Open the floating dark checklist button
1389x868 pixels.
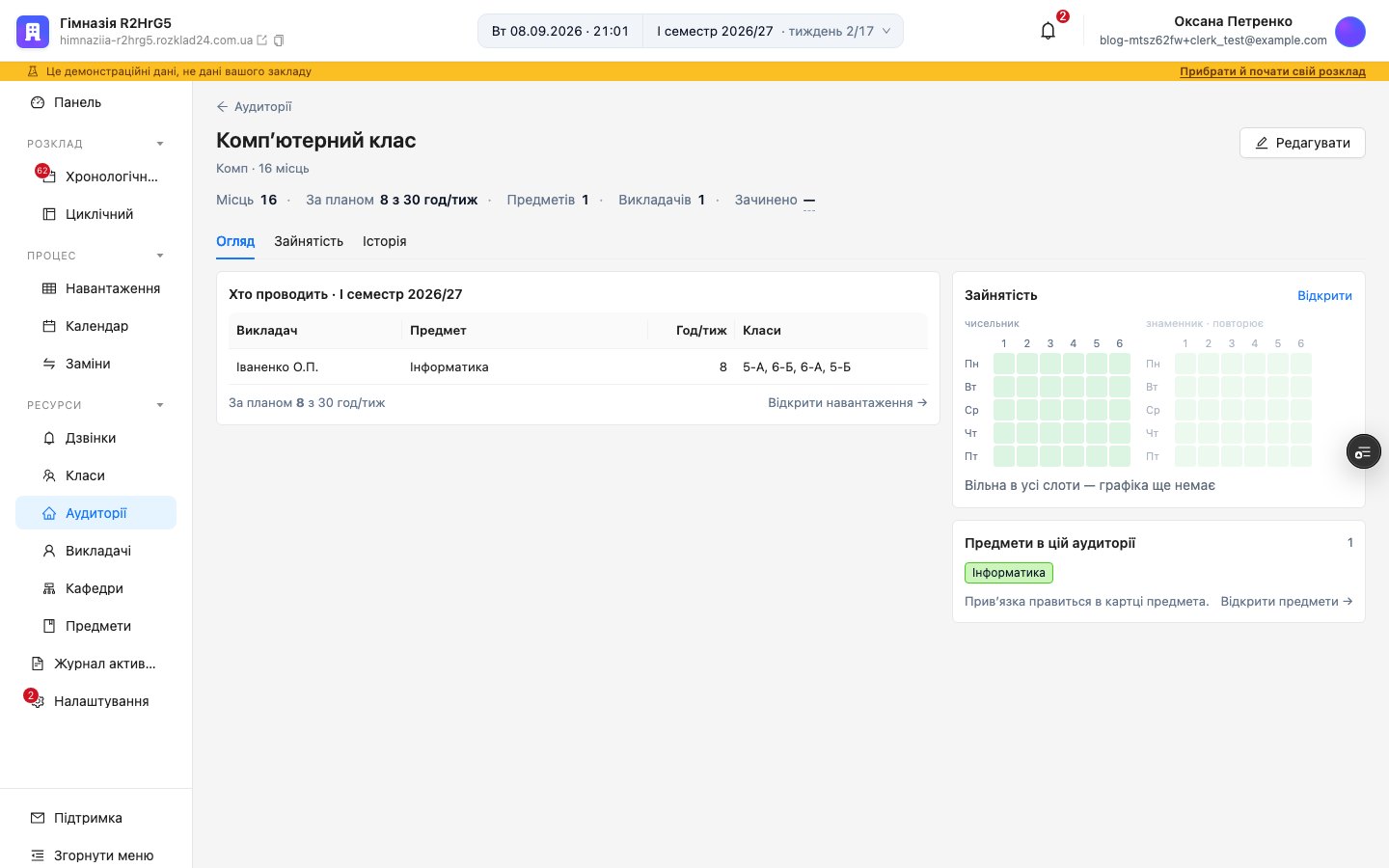1364,452
